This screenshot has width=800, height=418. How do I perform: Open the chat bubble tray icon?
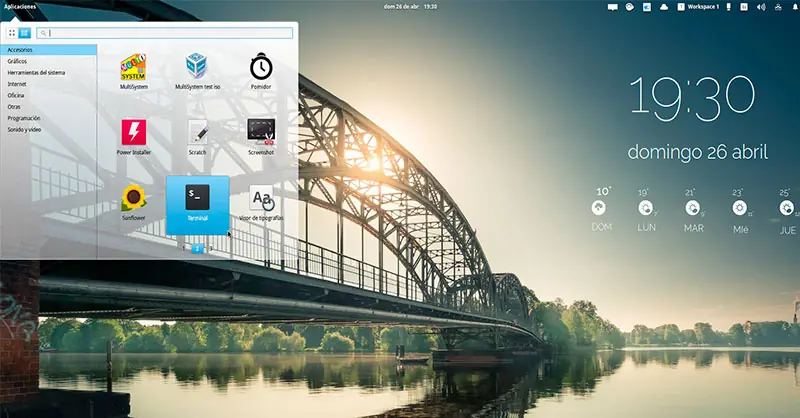click(x=613, y=7)
